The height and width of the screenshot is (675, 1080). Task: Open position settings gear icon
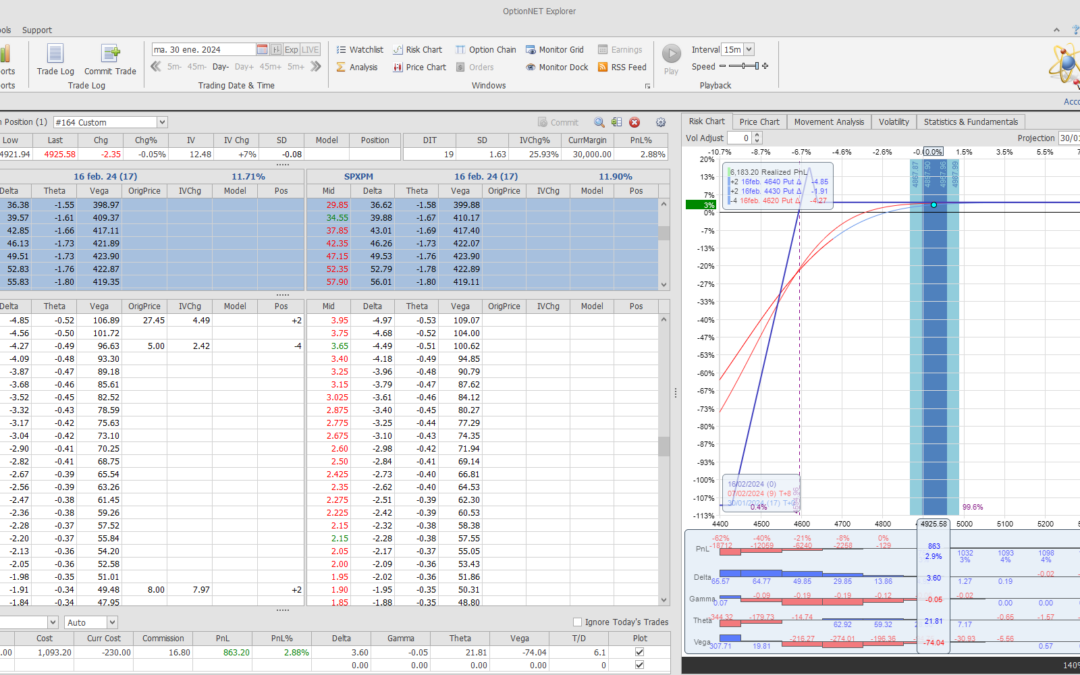pos(660,122)
